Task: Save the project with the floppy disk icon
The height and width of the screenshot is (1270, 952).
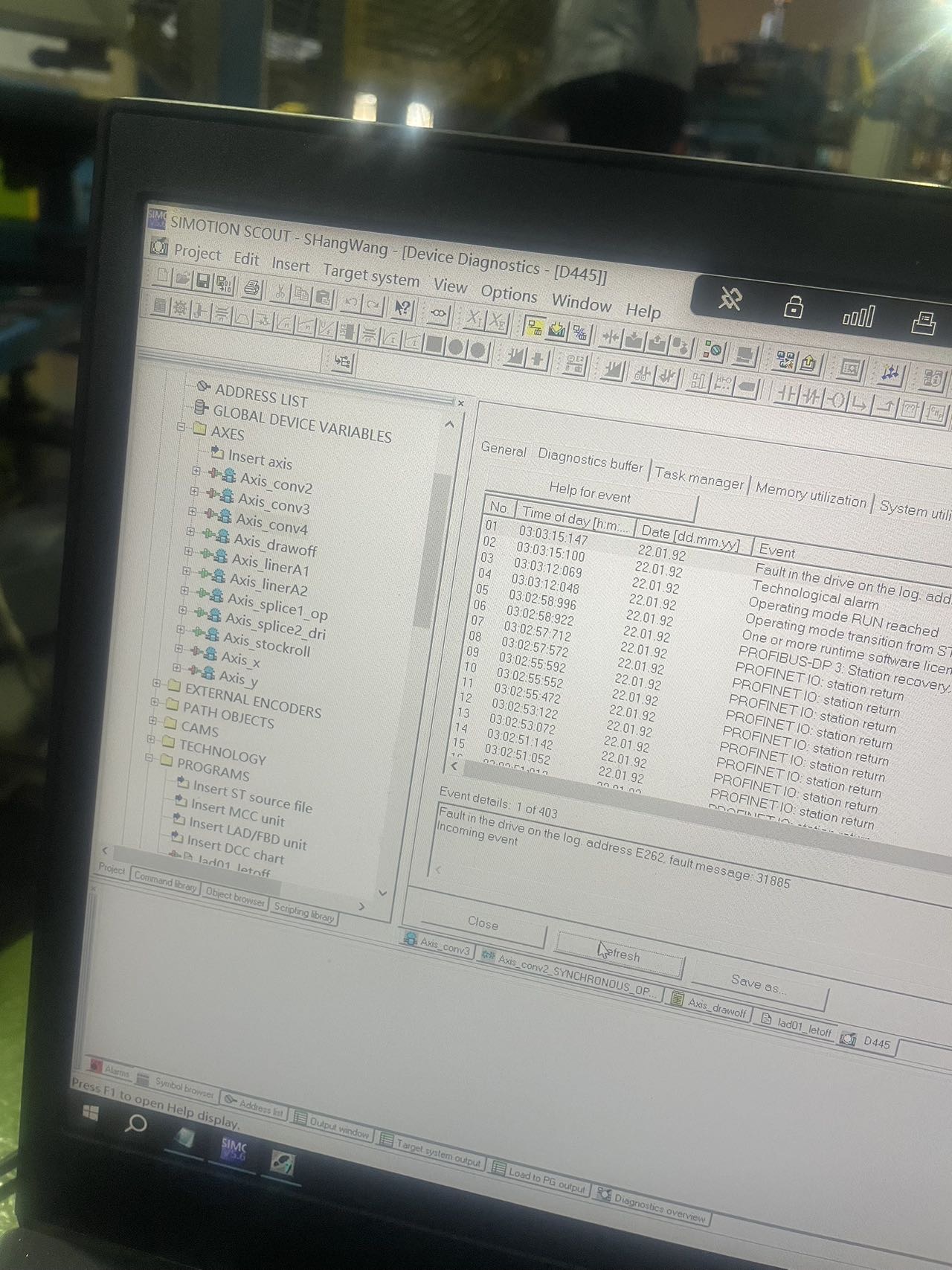Action: (203, 280)
